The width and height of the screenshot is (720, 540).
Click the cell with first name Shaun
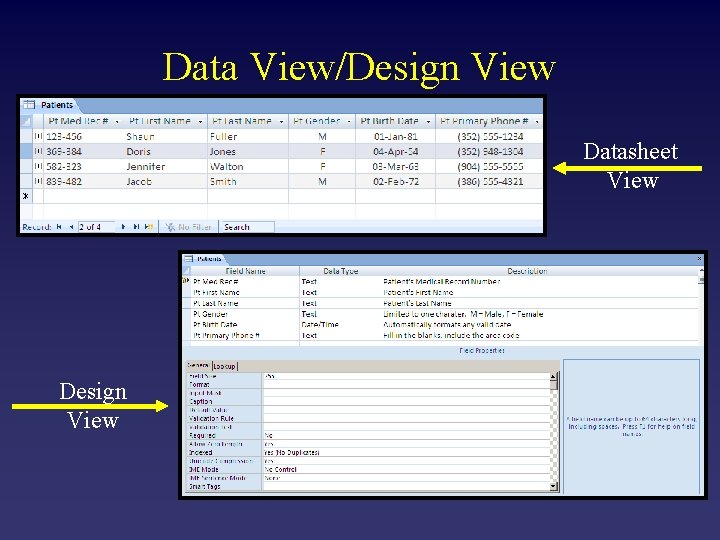[x=141, y=136]
